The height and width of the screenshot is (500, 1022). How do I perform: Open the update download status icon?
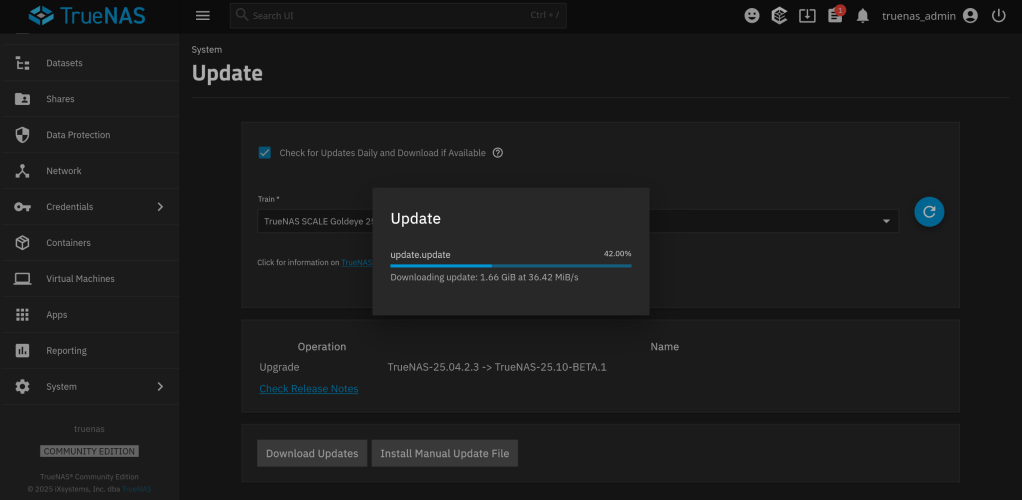[x=807, y=16]
